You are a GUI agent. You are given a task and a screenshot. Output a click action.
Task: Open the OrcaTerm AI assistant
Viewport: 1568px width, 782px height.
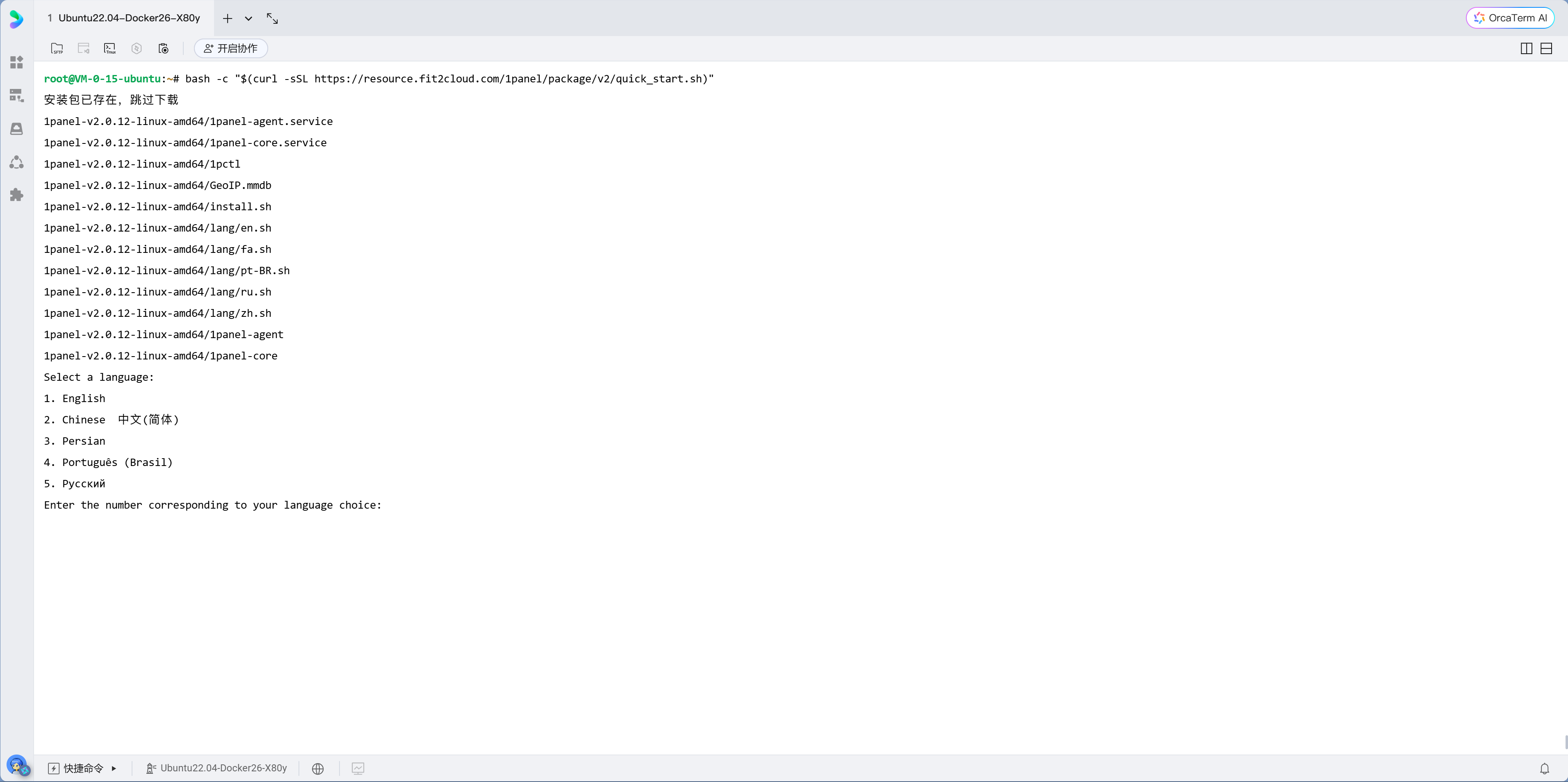click(x=1510, y=17)
